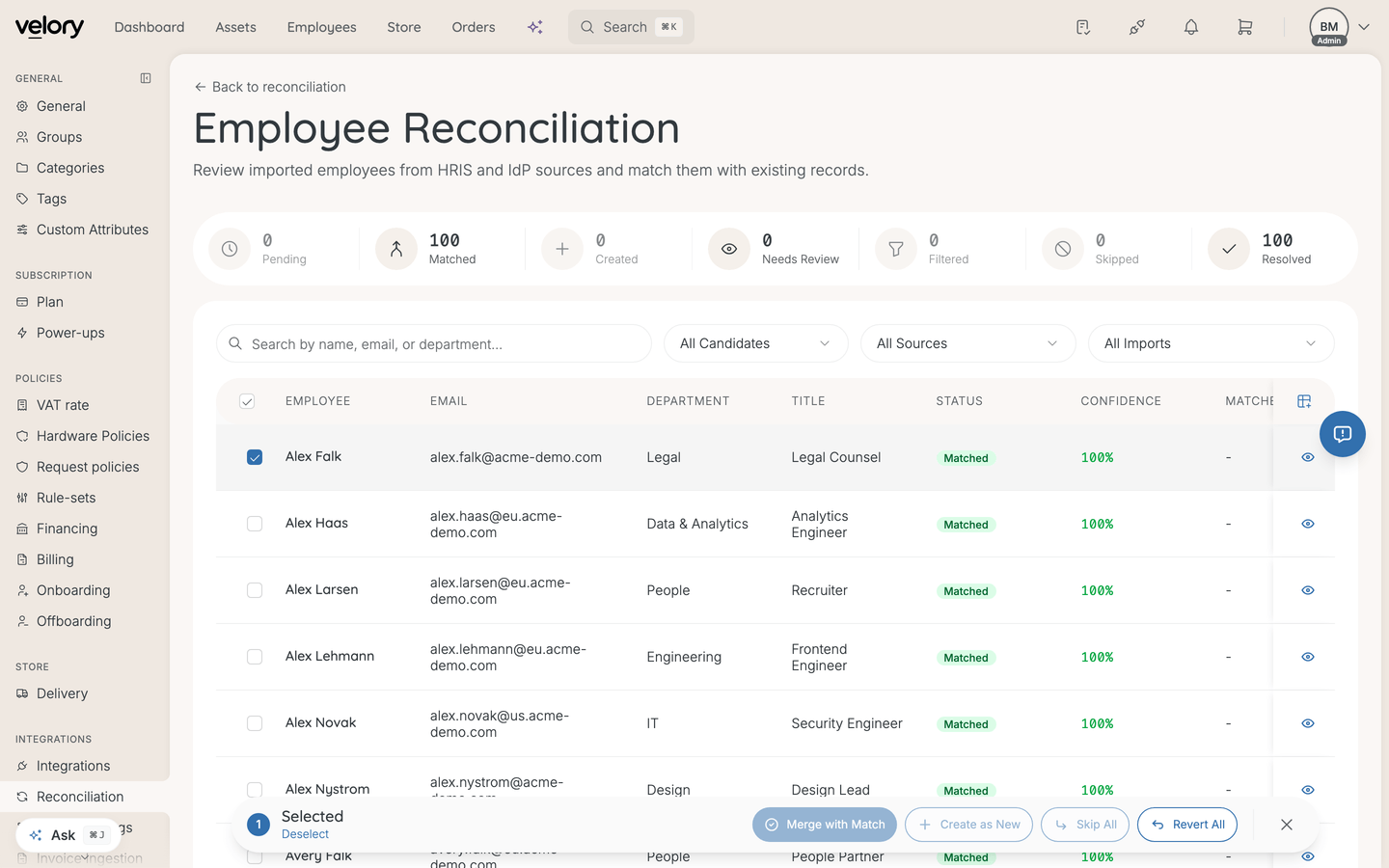Screen dimensions: 1389x868
Task: Expand the All Sources dropdown
Action: click(968, 343)
